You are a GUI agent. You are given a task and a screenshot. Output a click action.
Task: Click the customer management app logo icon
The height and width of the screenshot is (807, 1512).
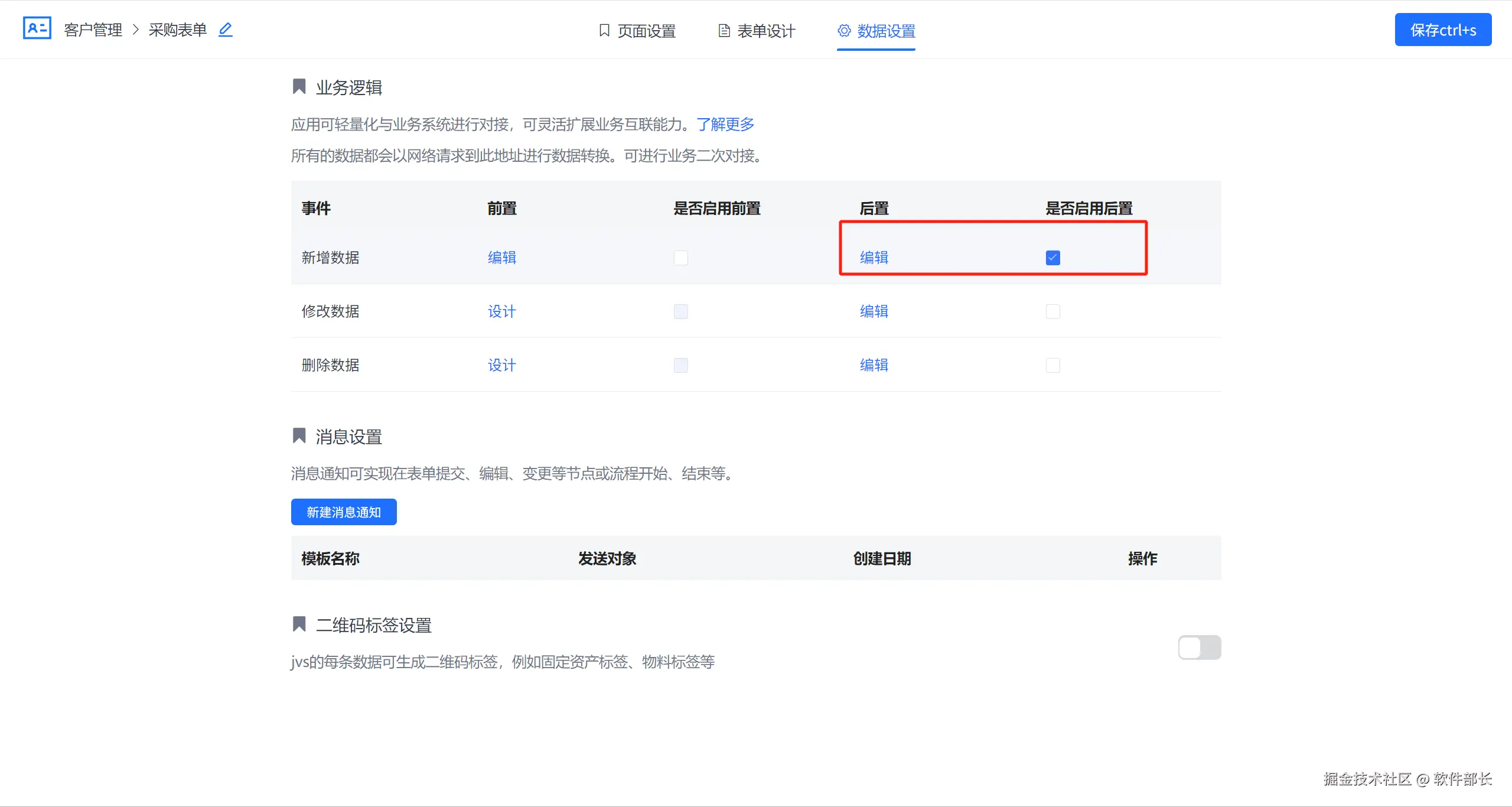[x=37, y=28]
